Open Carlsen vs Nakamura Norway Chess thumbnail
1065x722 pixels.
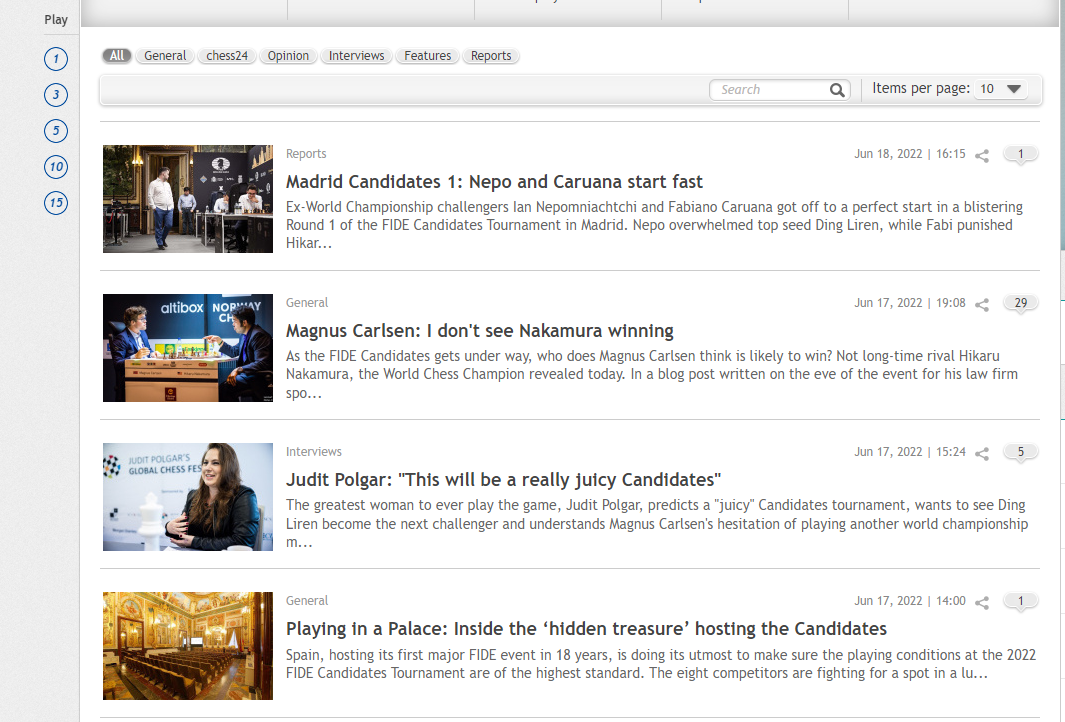187,348
